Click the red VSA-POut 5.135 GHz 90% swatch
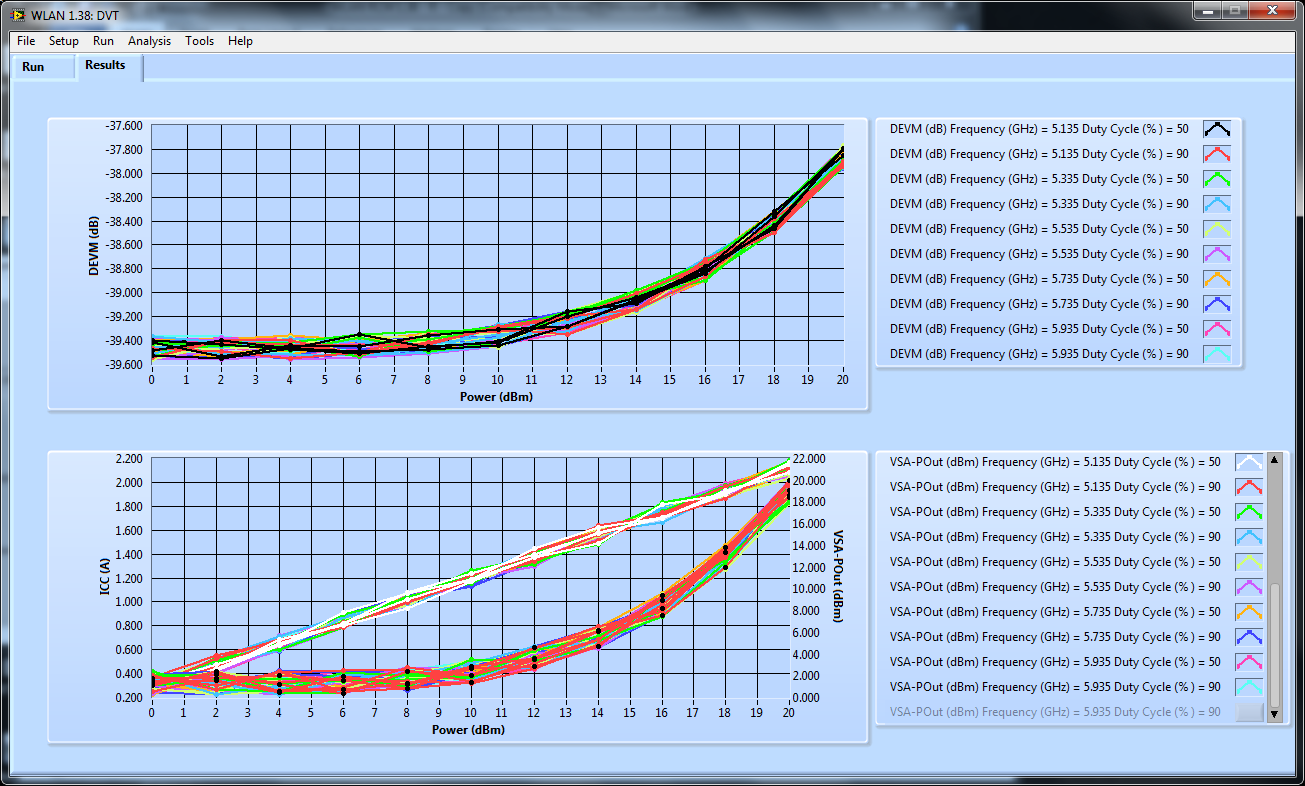This screenshot has height=786, width=1305. coord(1248,487)
